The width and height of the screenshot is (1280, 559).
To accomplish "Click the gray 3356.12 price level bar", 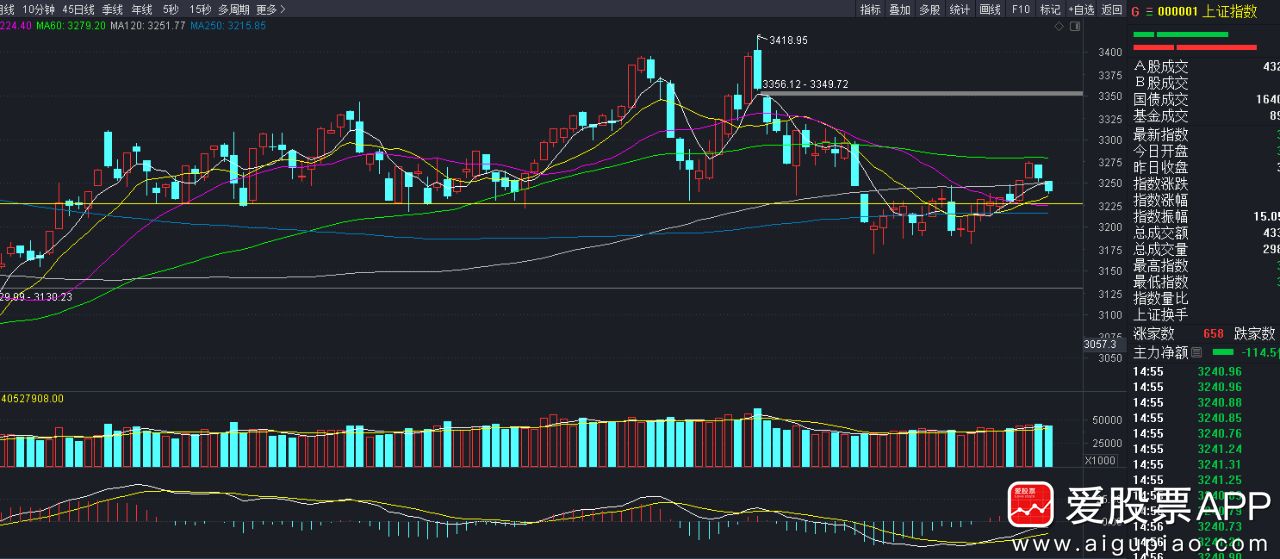I will point(920,93).
